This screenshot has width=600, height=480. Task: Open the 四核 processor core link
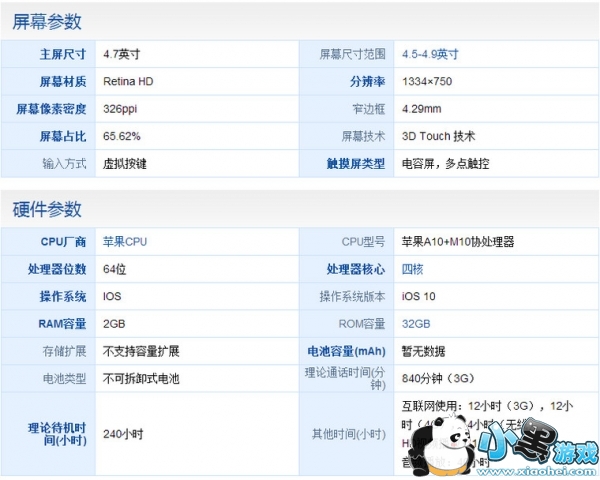click(412, 269)
